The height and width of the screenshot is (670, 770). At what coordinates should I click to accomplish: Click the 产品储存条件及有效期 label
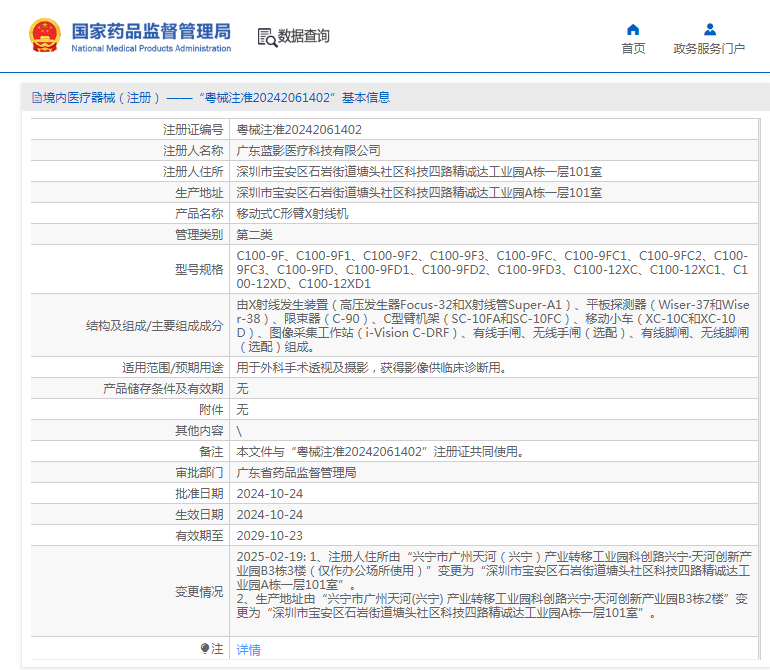[130, 389]
